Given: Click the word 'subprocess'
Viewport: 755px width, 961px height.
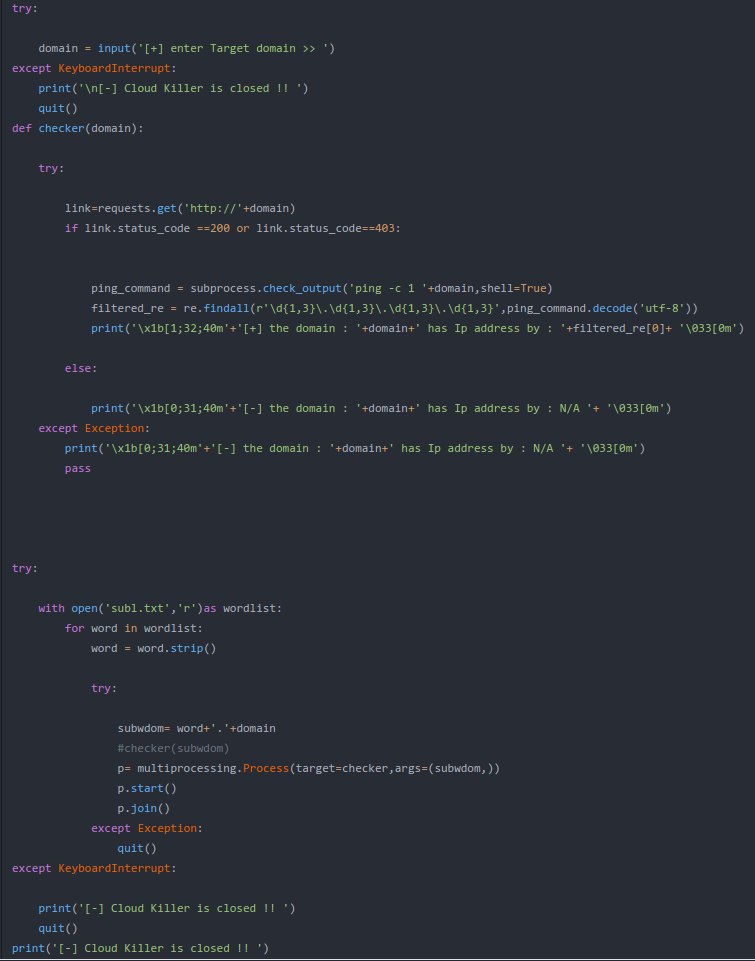Looking at the screenshot, I should pyautogui.click(x=223, y=288).
